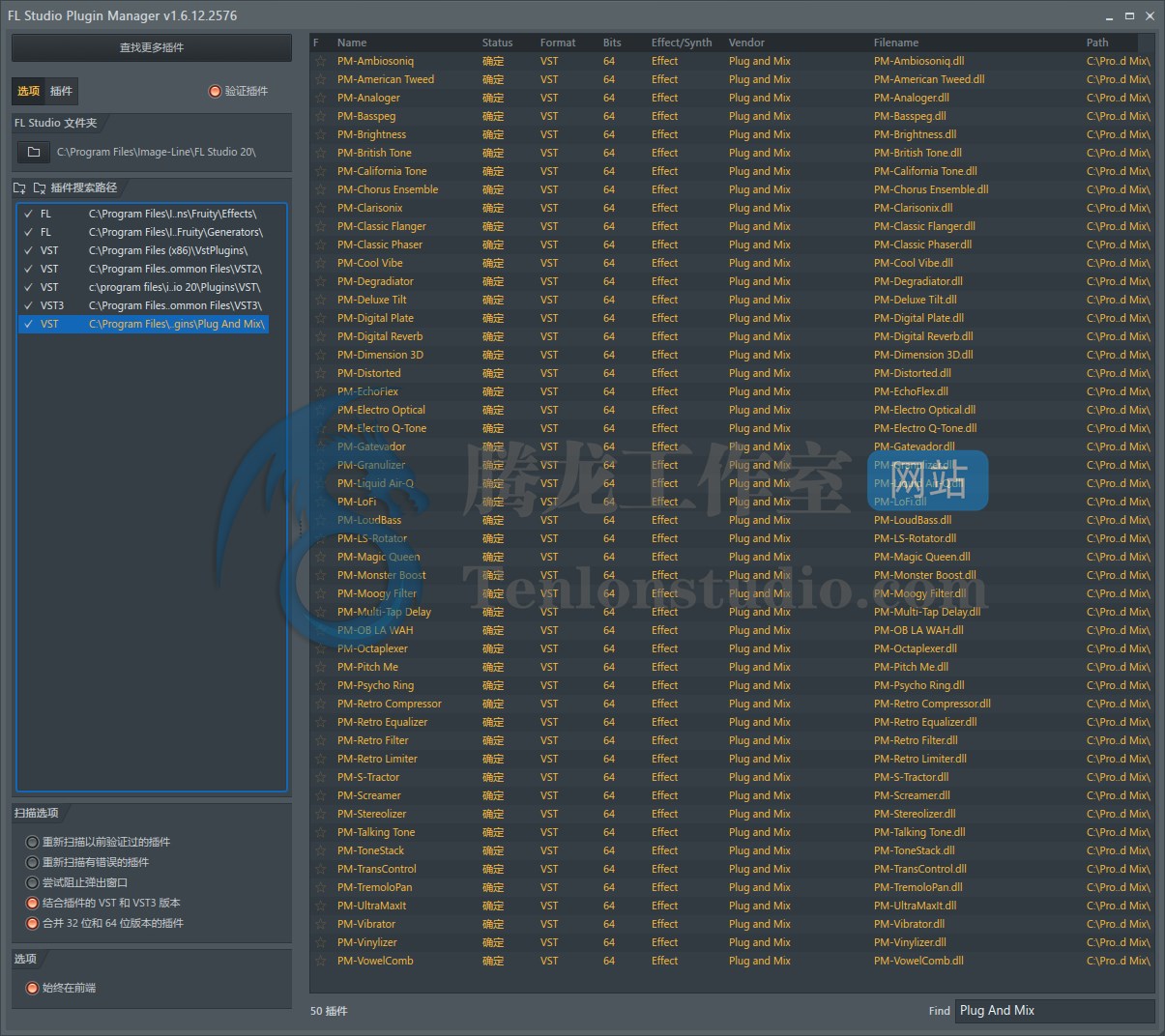Click the star for PM-Dimension 3D
This screenshot has width=1165, height=1036.
tap(320, 355)
